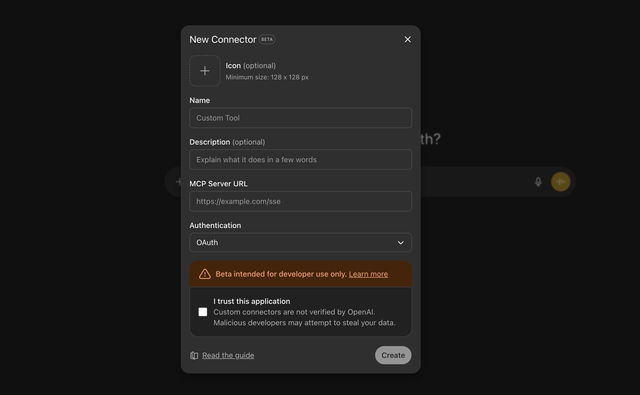Click the microphone dictation icon in background
Screen dimensions: 640x395
tap(538, 182)
